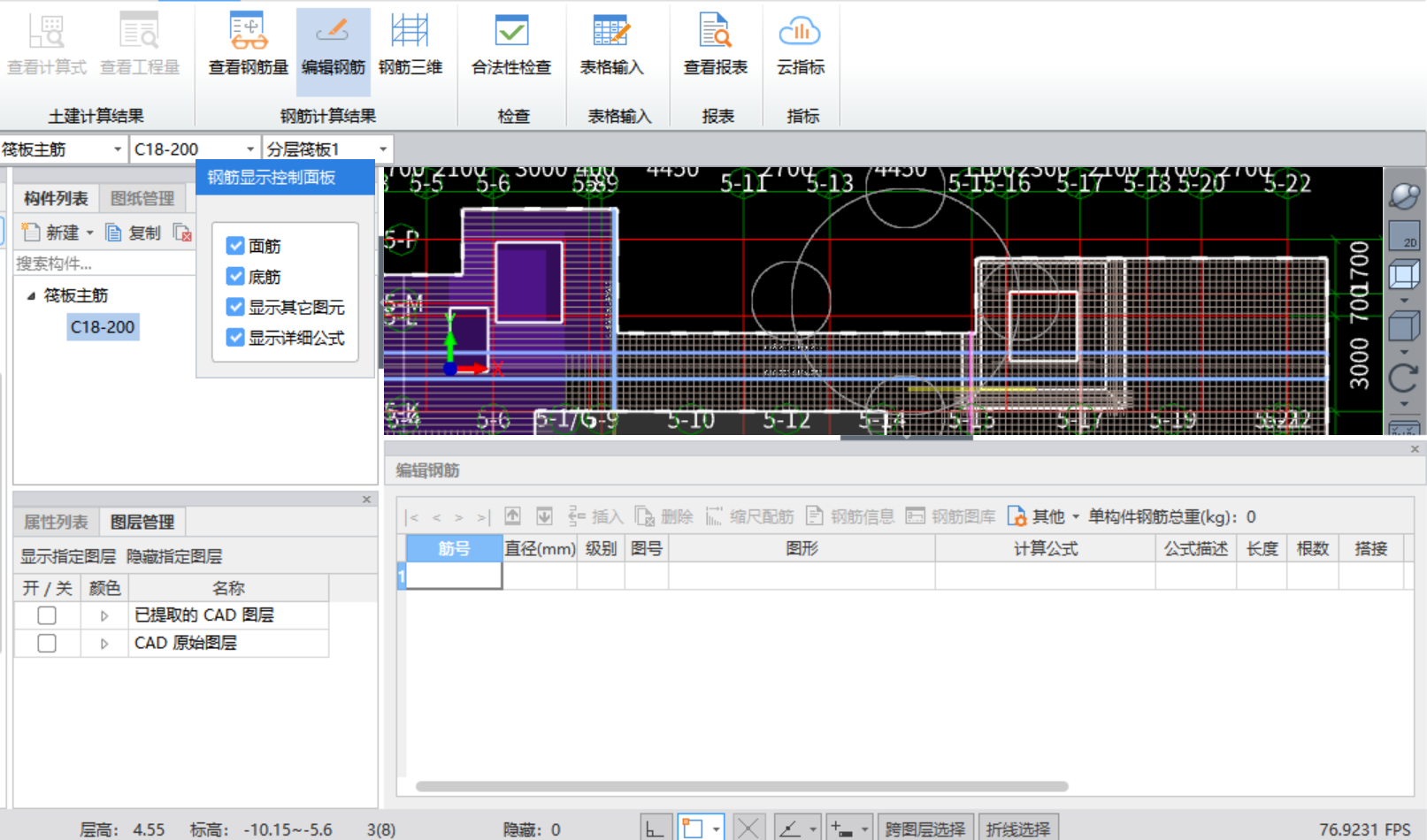Toggle 底筋 checkbox
This screenshot has height=840, width=1427.
click(235, 277)
